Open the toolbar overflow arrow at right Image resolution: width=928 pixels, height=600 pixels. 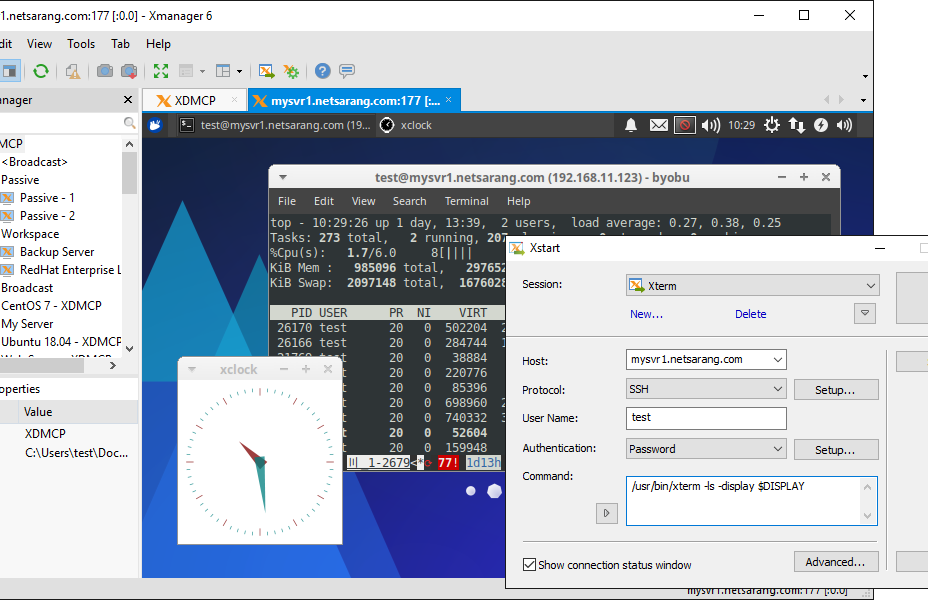click(865, 76)
